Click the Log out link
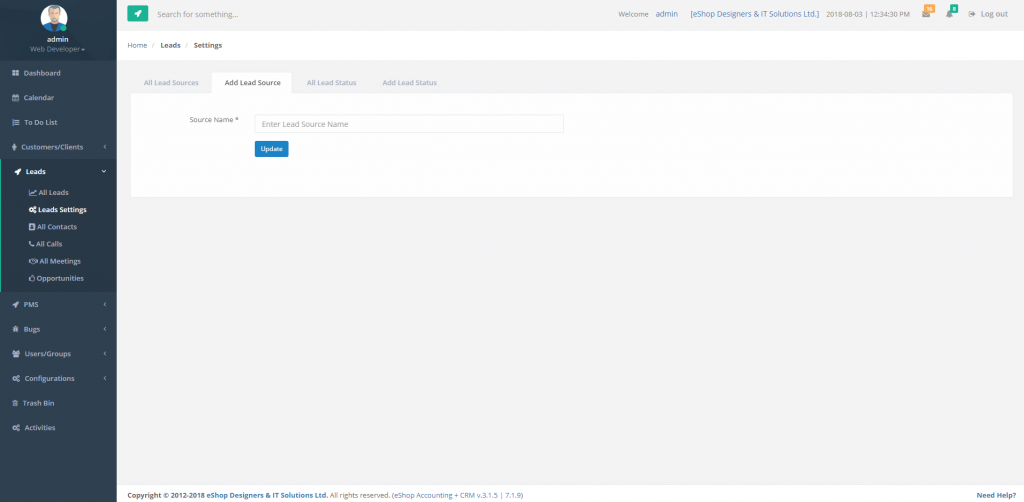Image resolution: width=1024 pixels, height=502 pixels. [x=988, y=14]
